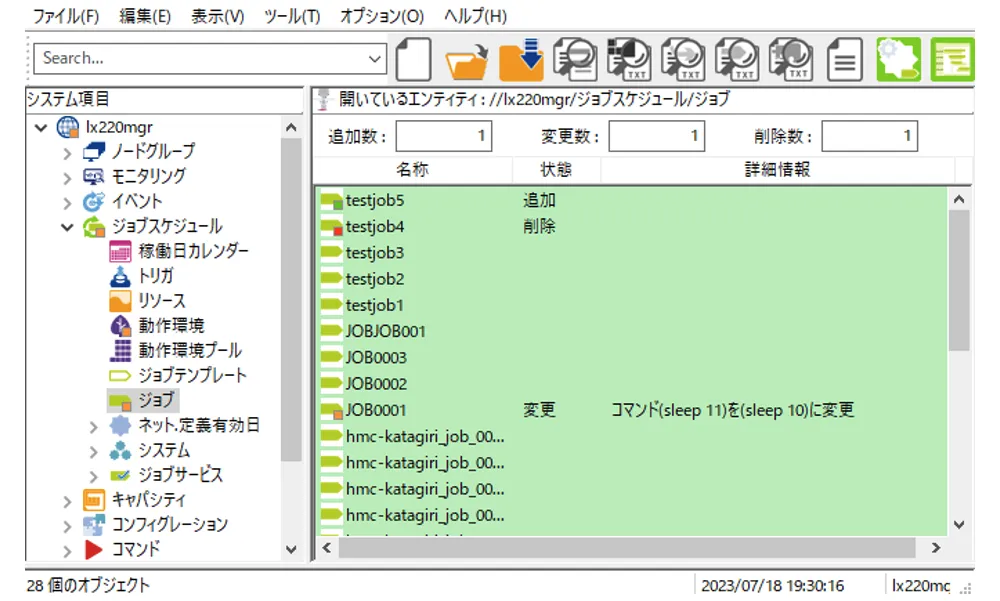
Task: Open the 表示(V) menu
Action: pos(217,16)
